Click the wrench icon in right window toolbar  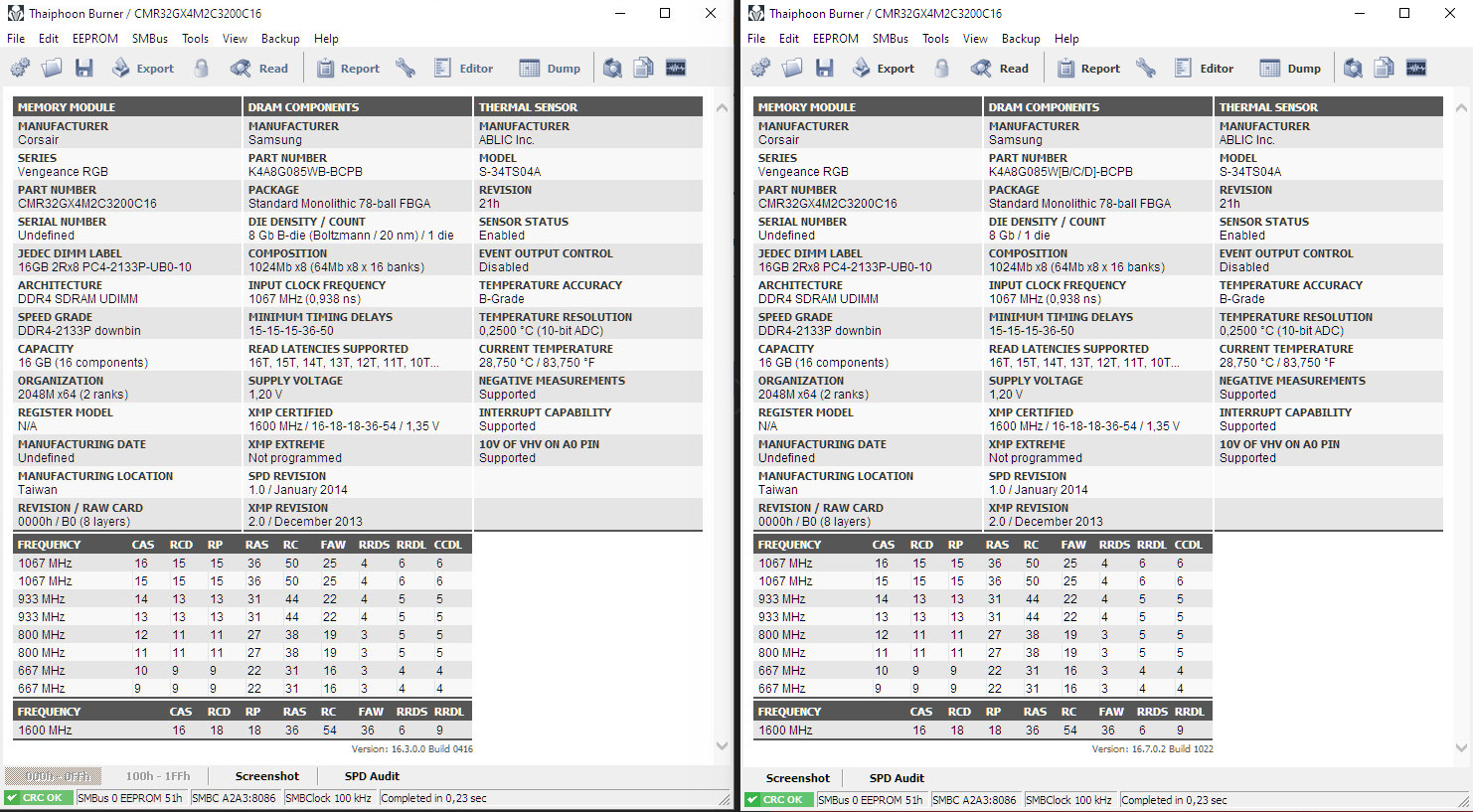pyautogui.click(x=1145, y=69)
